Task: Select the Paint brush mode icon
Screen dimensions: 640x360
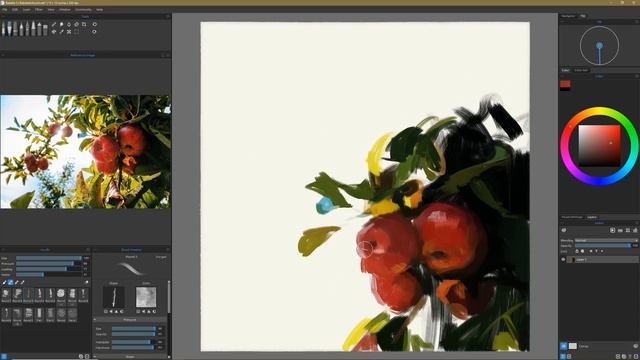Action: (x=4, y=282)
